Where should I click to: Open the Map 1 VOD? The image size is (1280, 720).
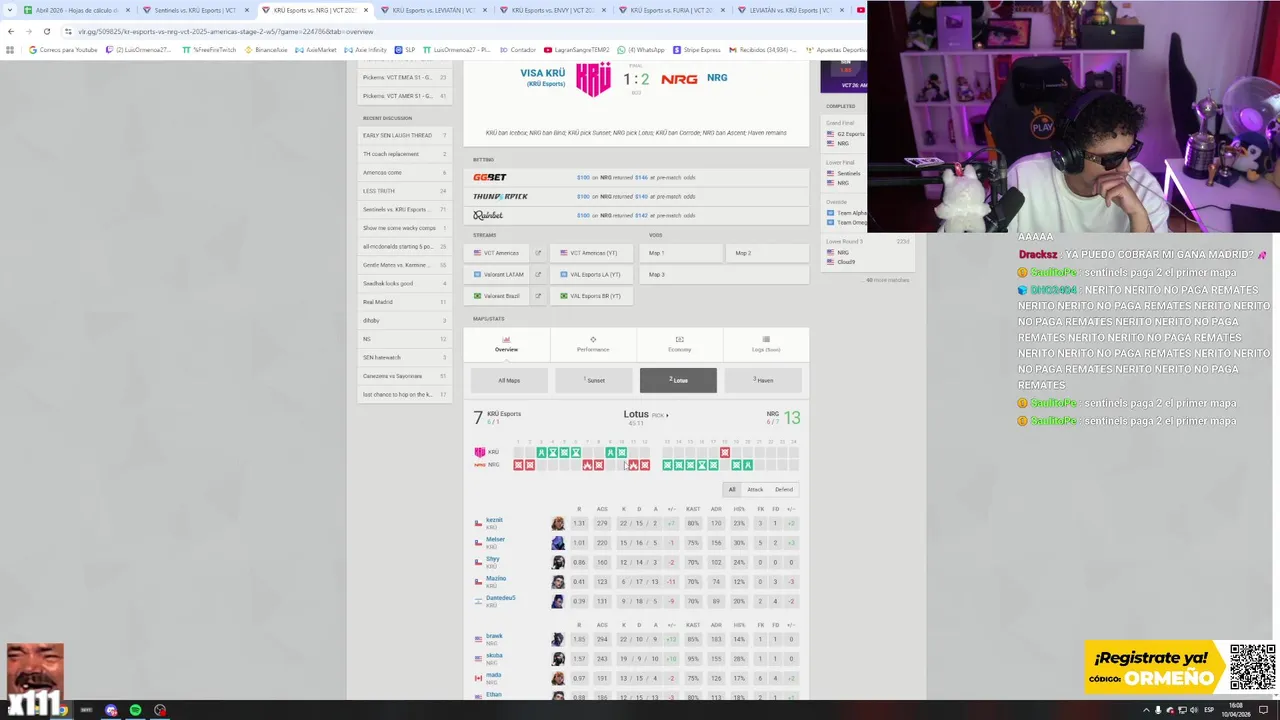(x=680, y=253)
